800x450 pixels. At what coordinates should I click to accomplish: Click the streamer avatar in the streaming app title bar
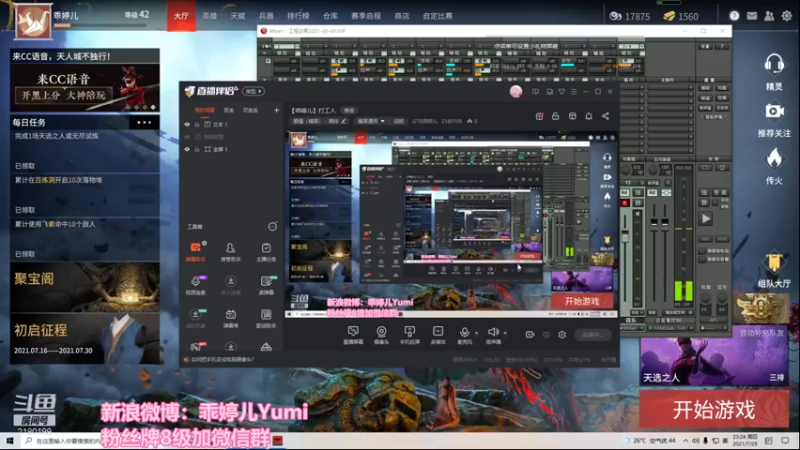point(516,91)
